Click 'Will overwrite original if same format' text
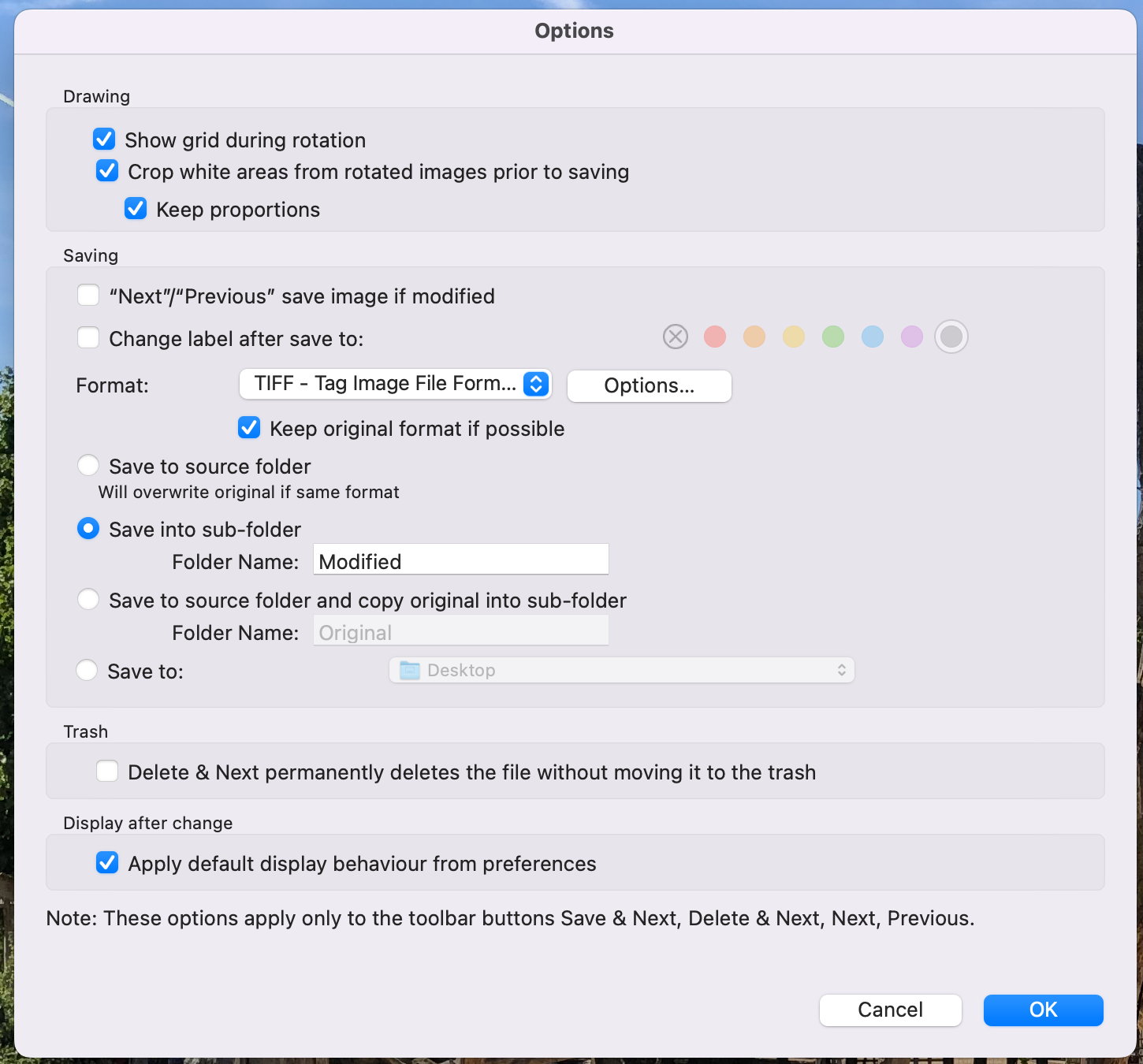 pyautogui.click(x=249, y=492)
